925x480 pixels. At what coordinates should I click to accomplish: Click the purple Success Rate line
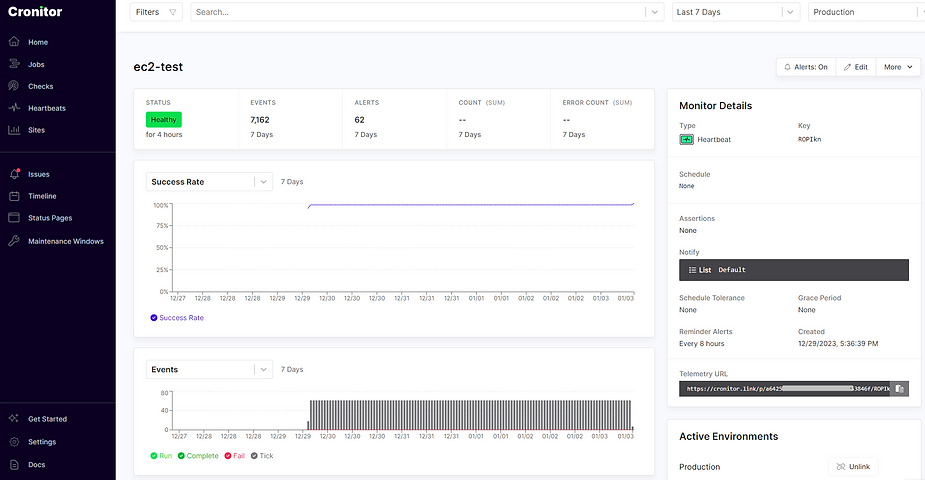pos(471,205)
